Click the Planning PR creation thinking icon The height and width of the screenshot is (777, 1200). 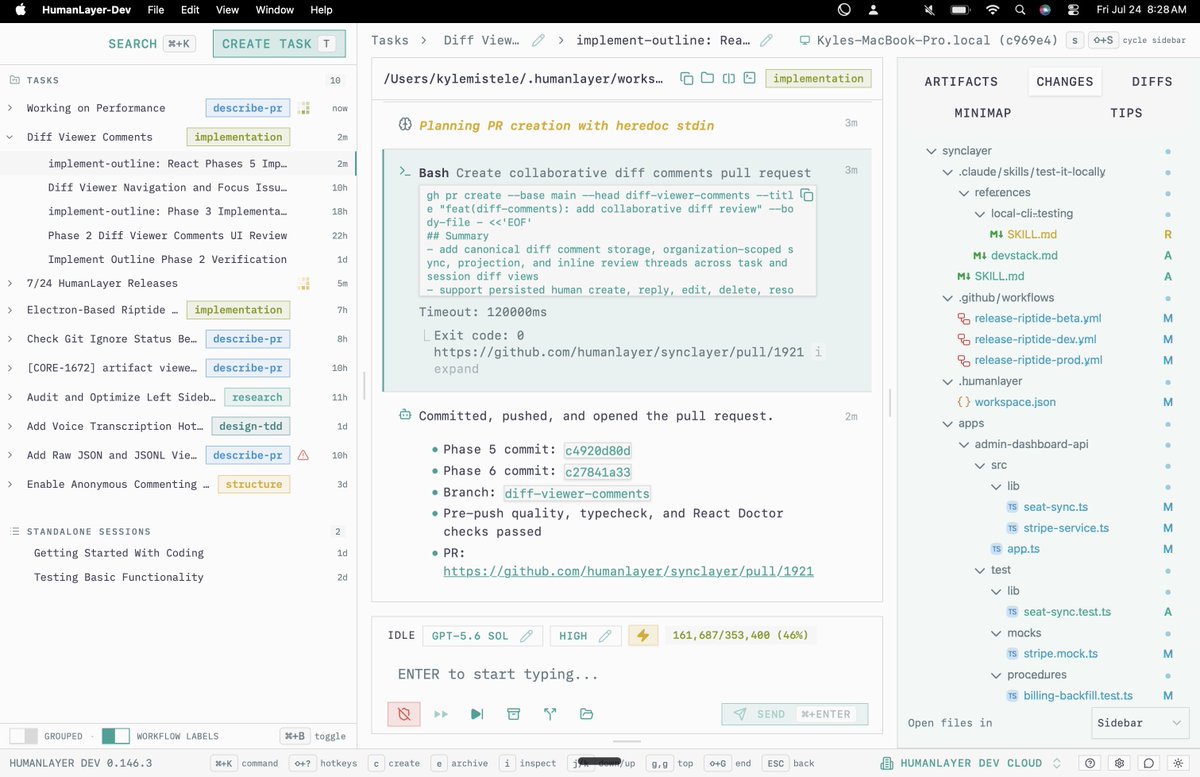[x=405, y=126]
